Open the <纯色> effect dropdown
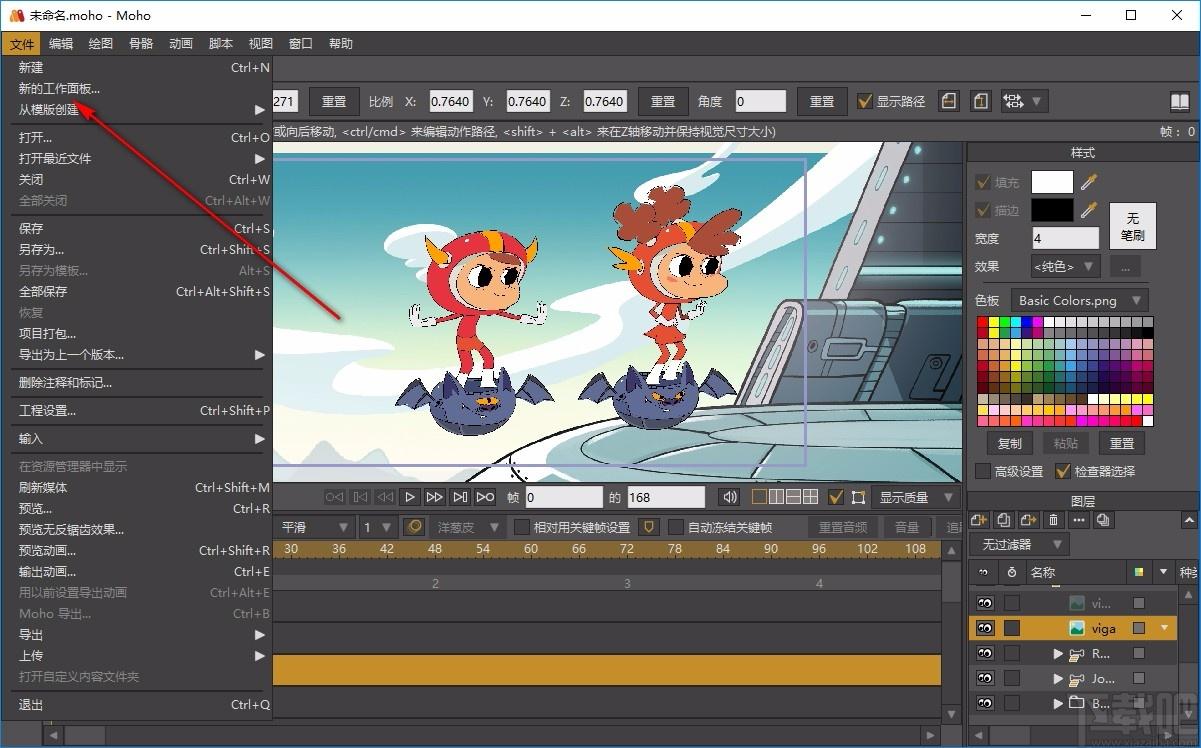 click(1065, 267)
